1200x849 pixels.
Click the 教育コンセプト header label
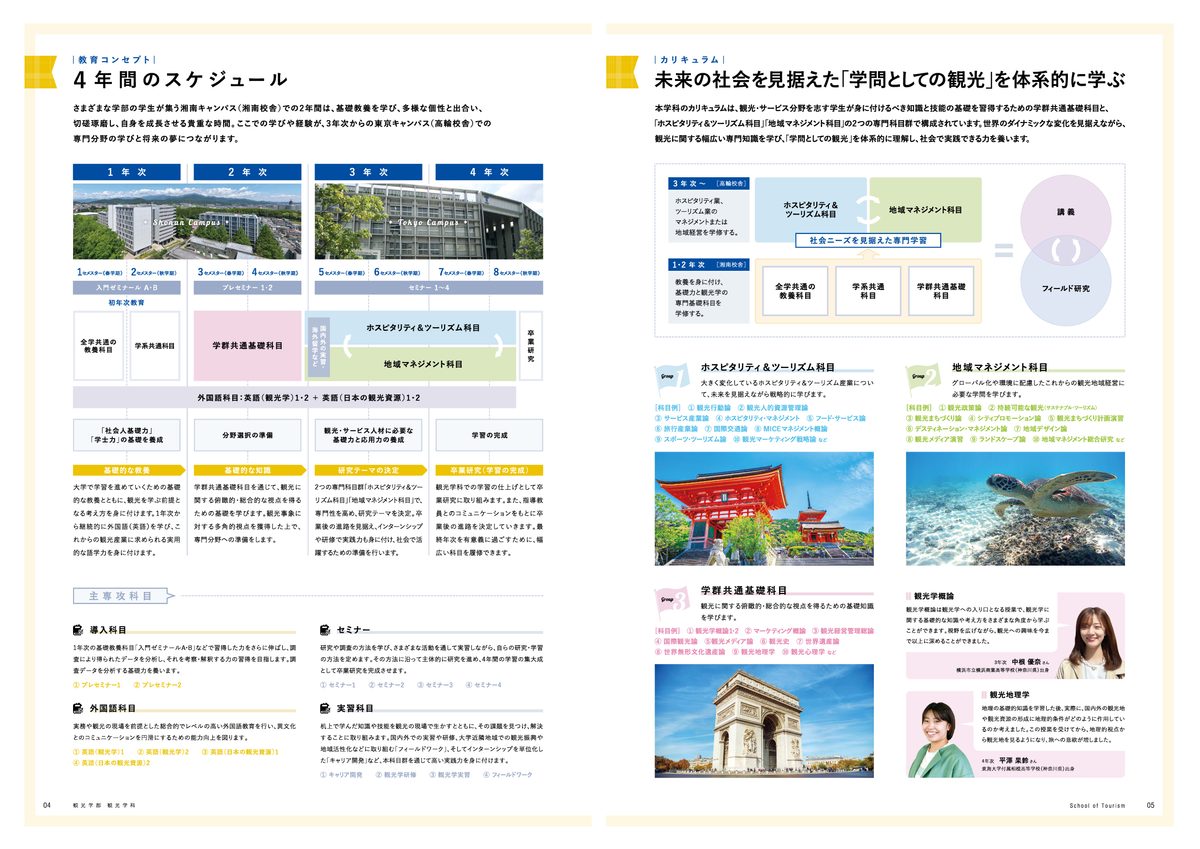click(112, 60)
